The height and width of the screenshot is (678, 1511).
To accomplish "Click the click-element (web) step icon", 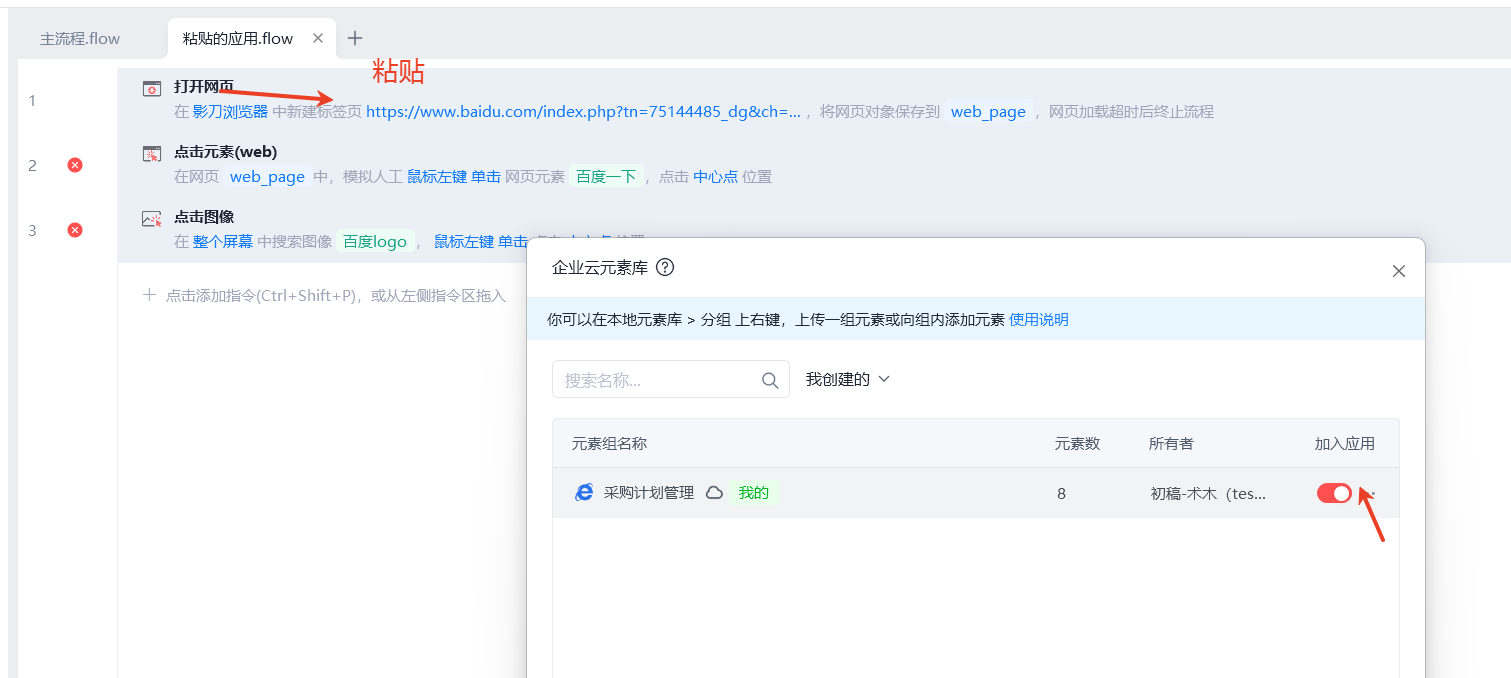I will [x=151, y=153].
